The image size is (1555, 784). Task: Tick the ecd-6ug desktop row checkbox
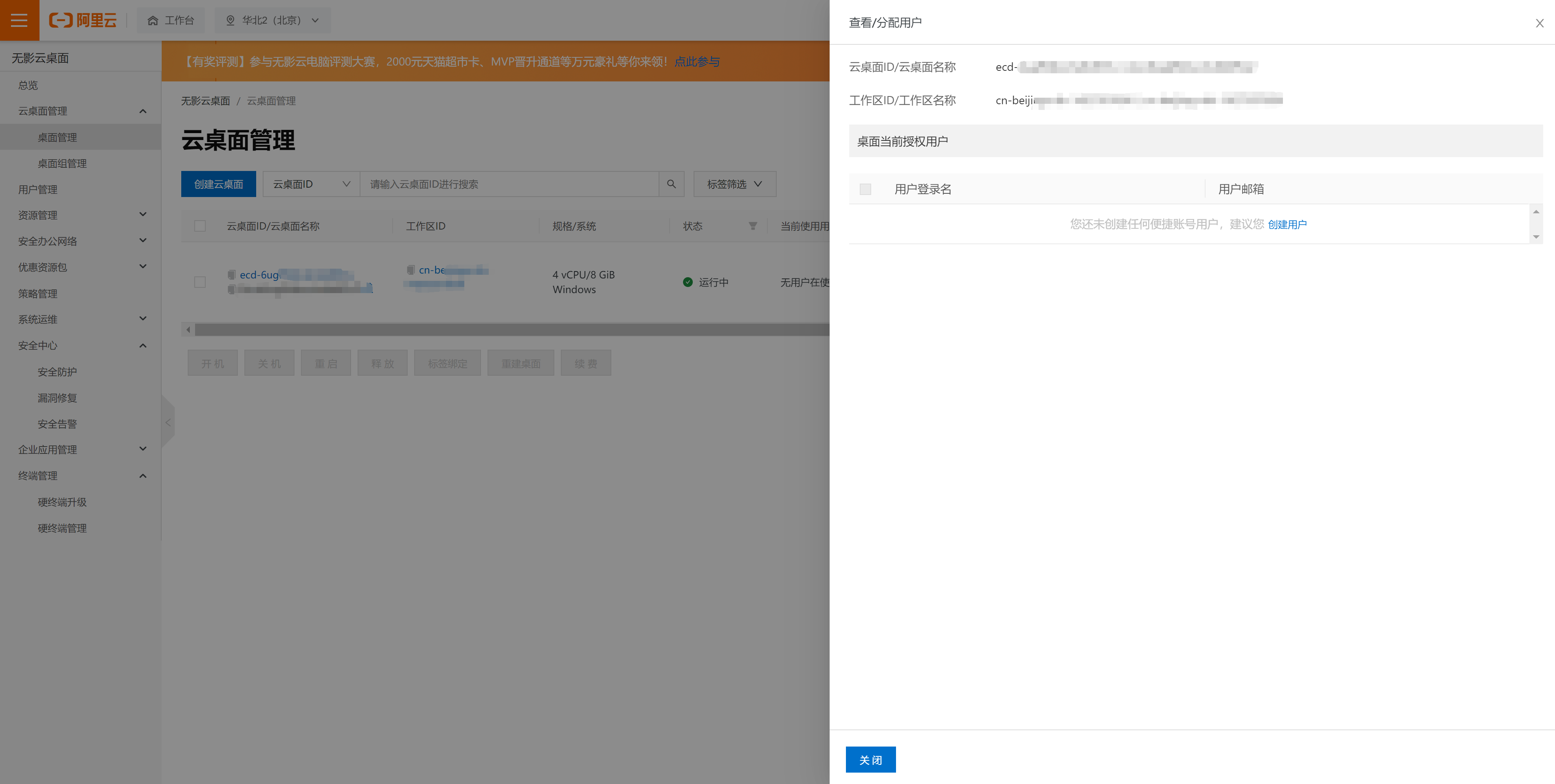[x=200, y=282]
